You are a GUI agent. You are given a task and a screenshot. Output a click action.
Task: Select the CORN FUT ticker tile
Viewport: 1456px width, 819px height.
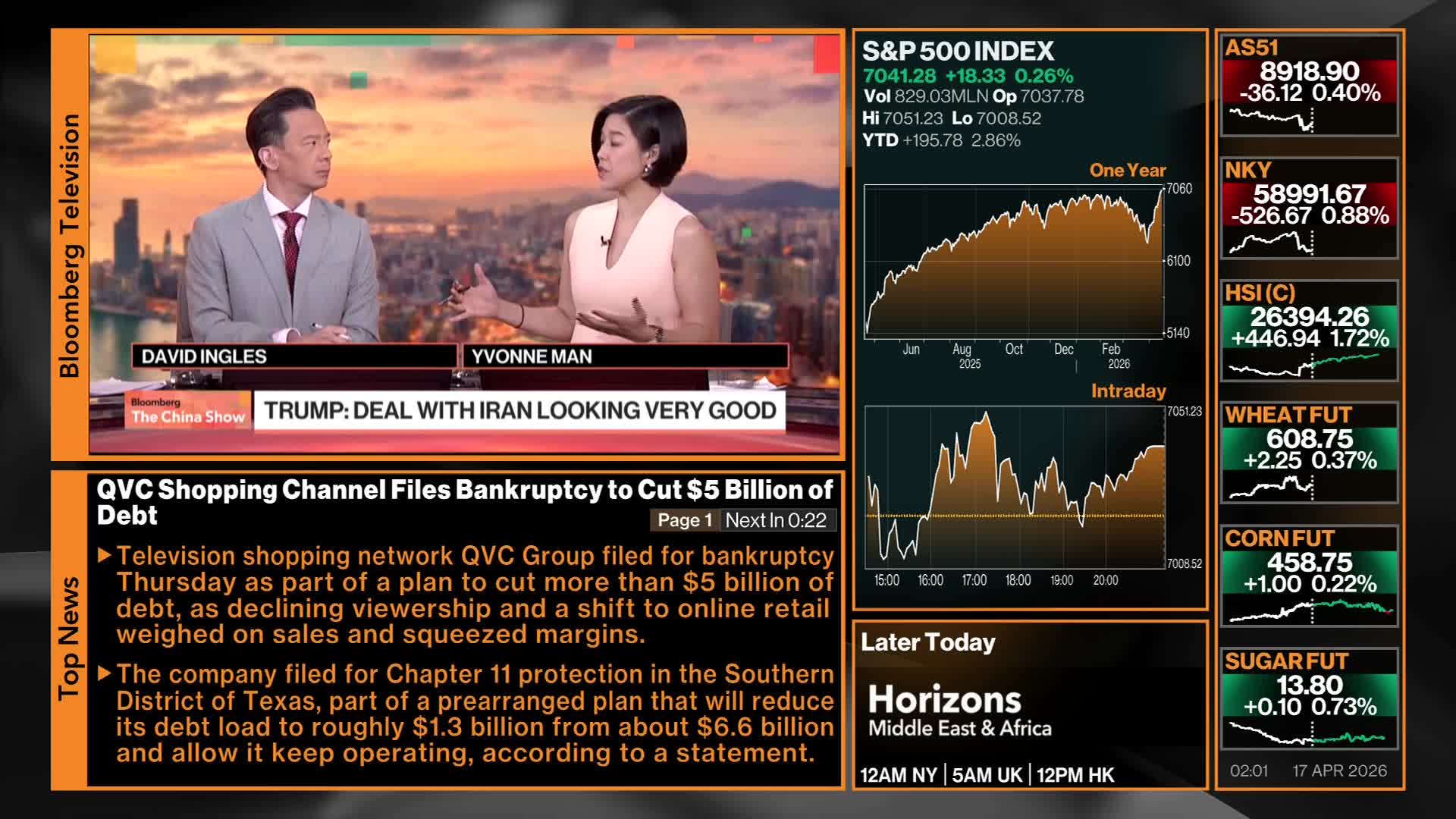pyautogui.click(x=1309, y=576)
